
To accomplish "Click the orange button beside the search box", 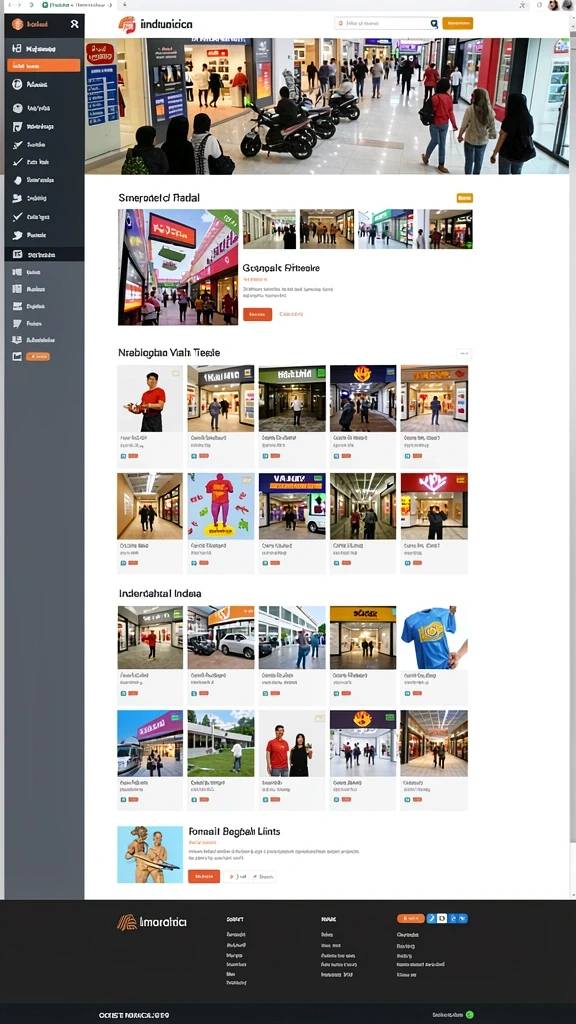I will [457, 24].
